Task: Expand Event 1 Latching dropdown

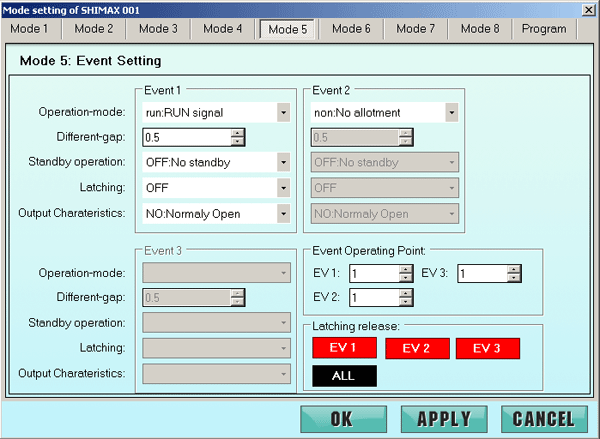Action: click(x=283, y=187)
